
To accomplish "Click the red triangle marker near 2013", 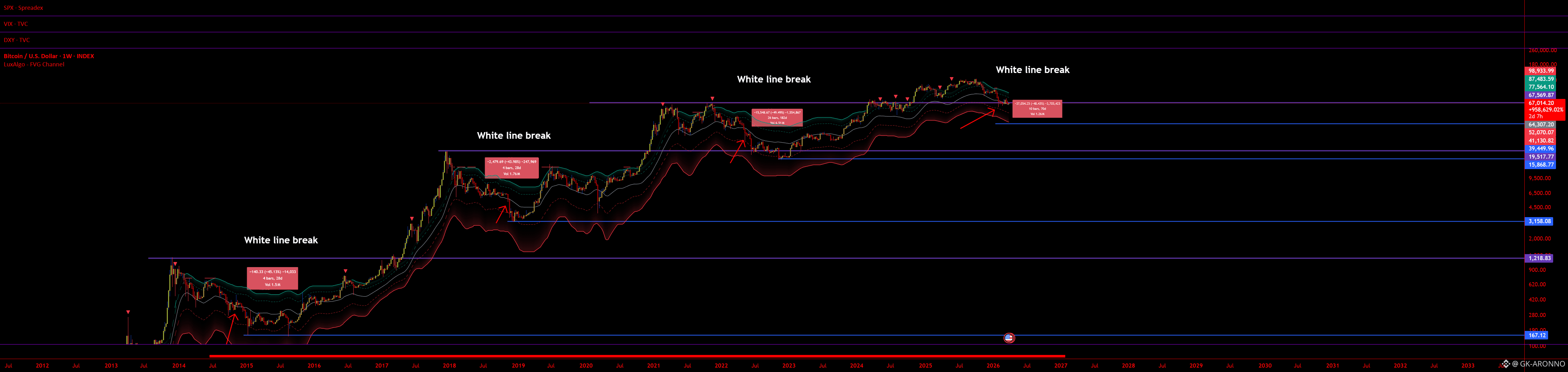I will point(128,312).
